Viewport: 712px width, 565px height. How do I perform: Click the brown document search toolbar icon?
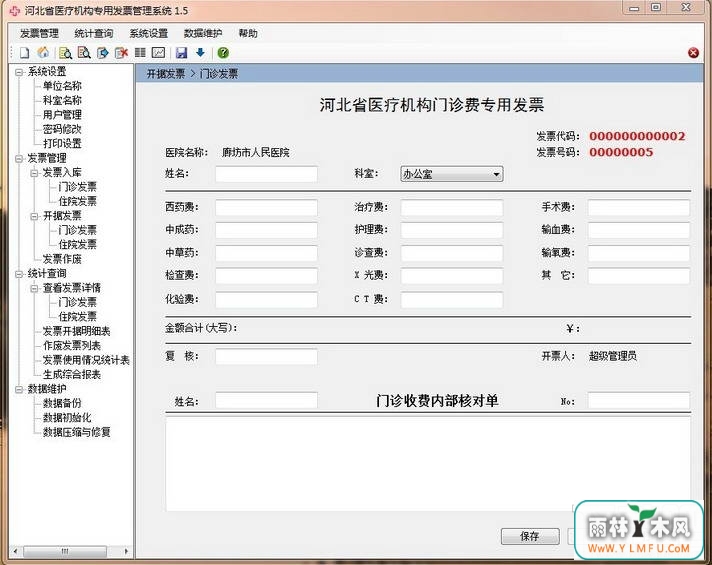(x=84, y=53)
